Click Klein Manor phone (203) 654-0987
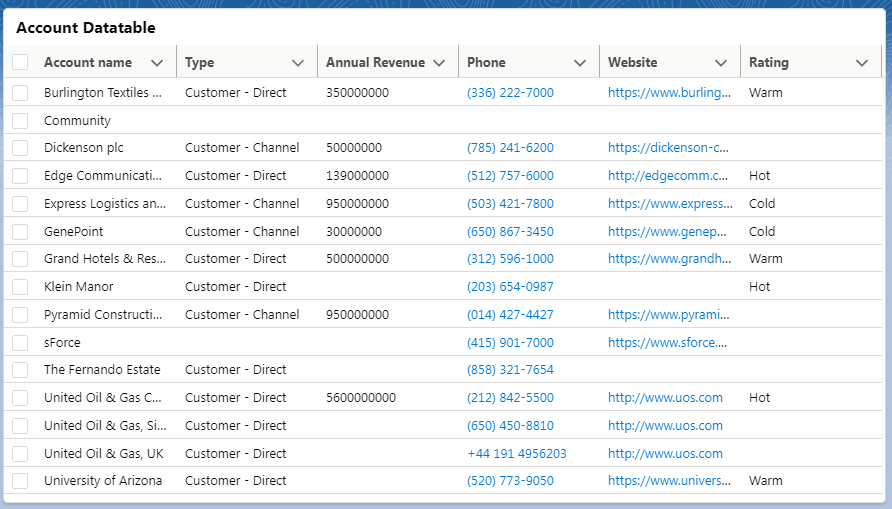This screenshot has width=892, height=509. (x=510, y=287)
